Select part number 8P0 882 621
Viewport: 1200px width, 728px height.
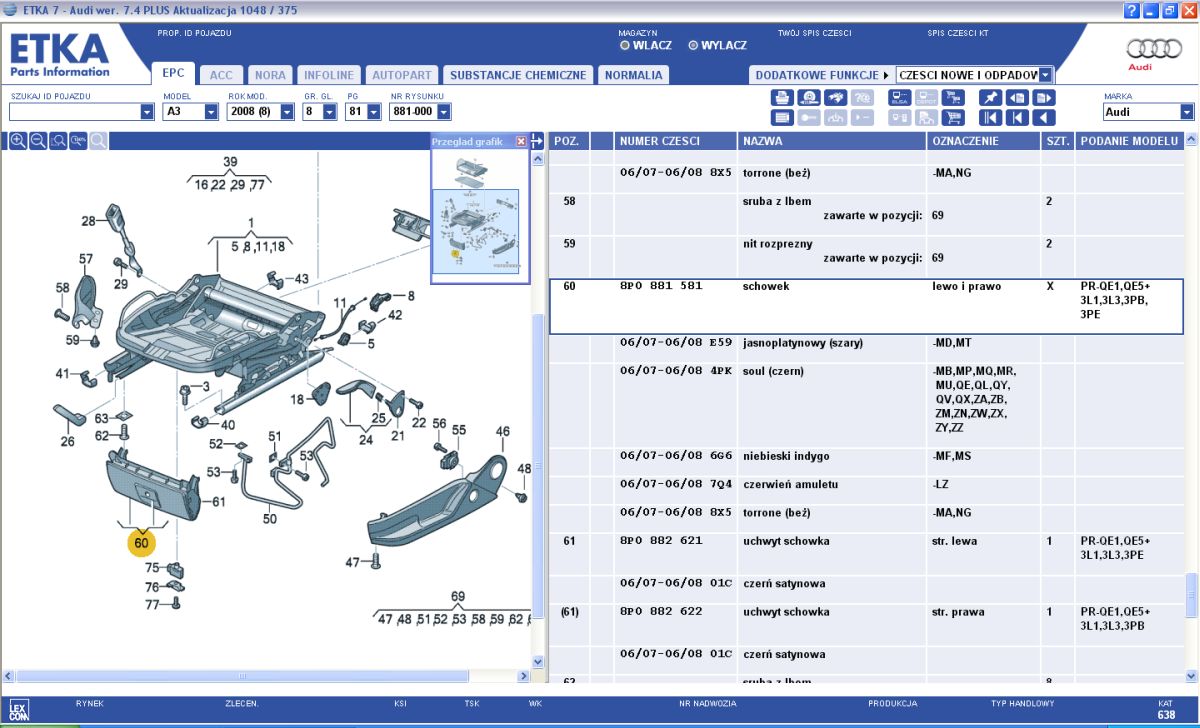661,541
